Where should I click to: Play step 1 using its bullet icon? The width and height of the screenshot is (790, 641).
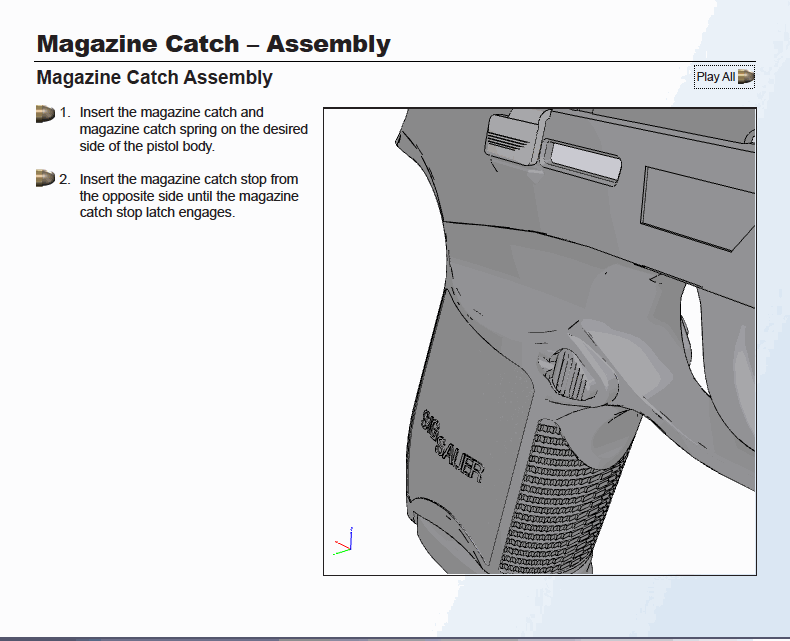pos(45,113)
